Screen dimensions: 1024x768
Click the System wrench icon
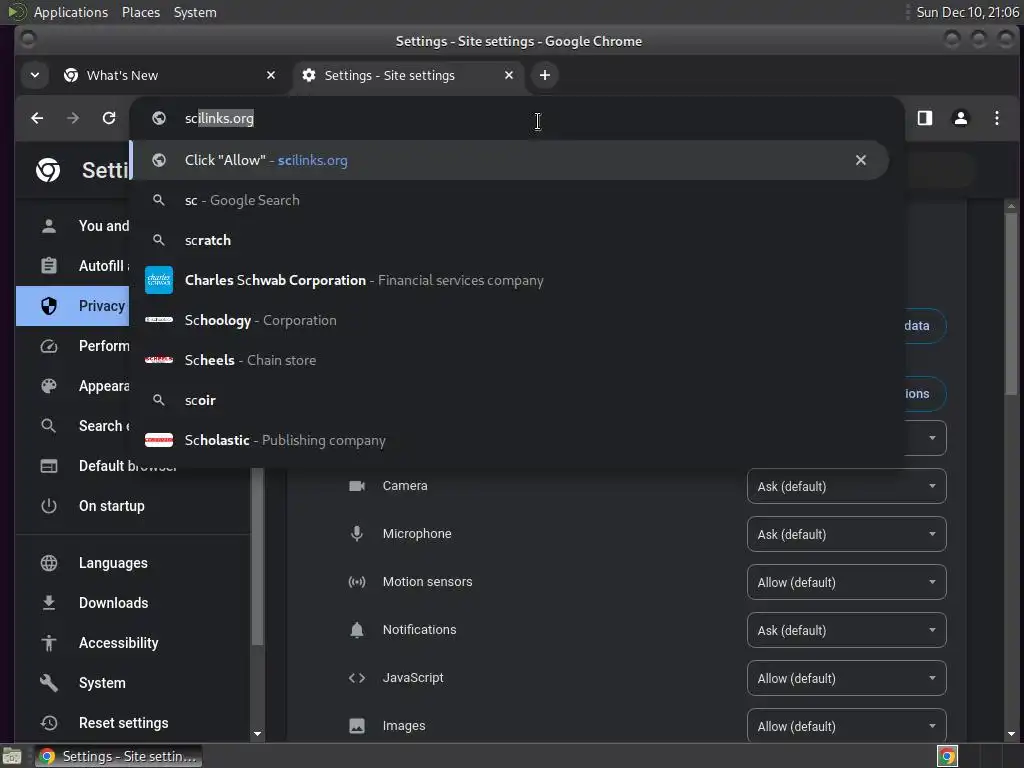coord(49,682)
